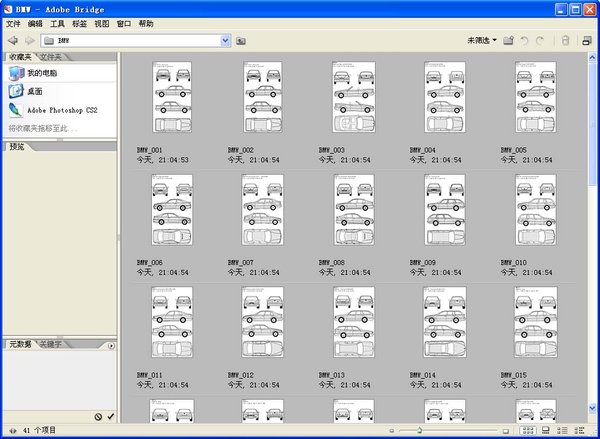
Task: Click the cancel metadata icon
Action: (x=98, y=417)
